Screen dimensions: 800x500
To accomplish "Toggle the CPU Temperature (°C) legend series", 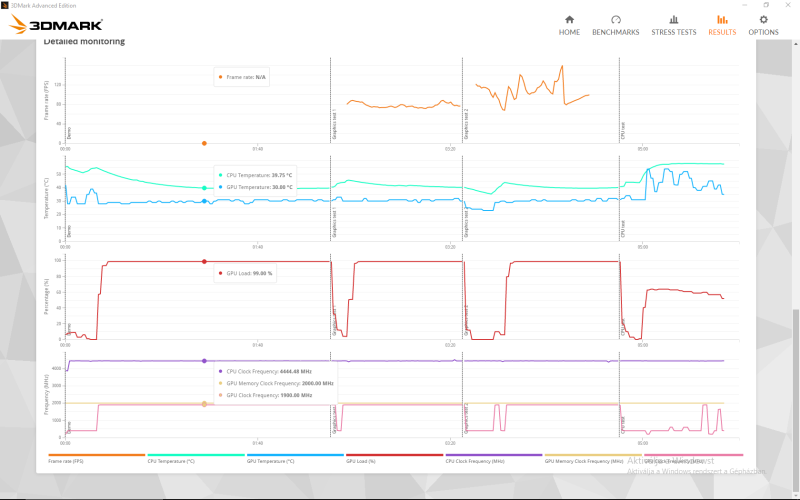I will tap(196, 458).
